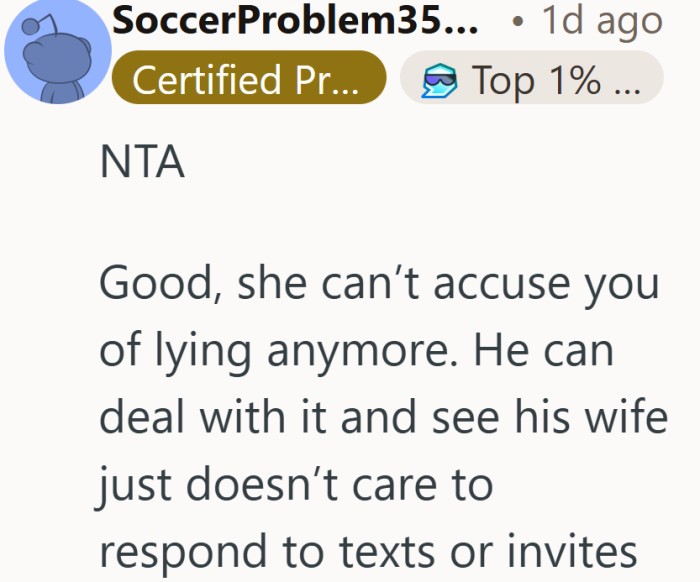Image resolution: width=700 pixels, height=582 pixels.
Task: Click the 'NTA' verdict text
Action: point(142,164)
